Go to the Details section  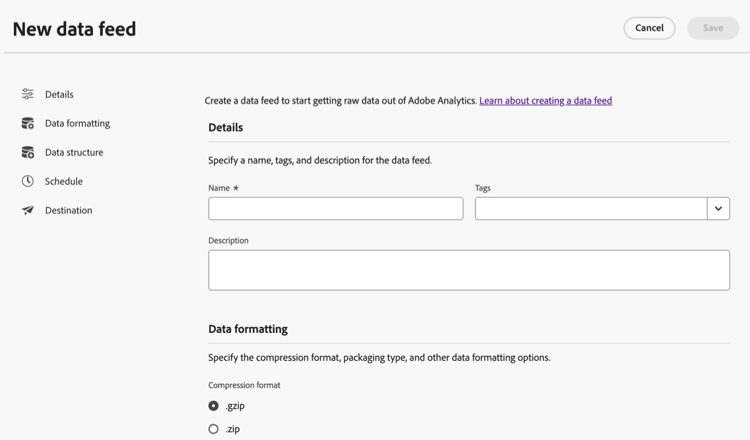(x=59, y=94)
